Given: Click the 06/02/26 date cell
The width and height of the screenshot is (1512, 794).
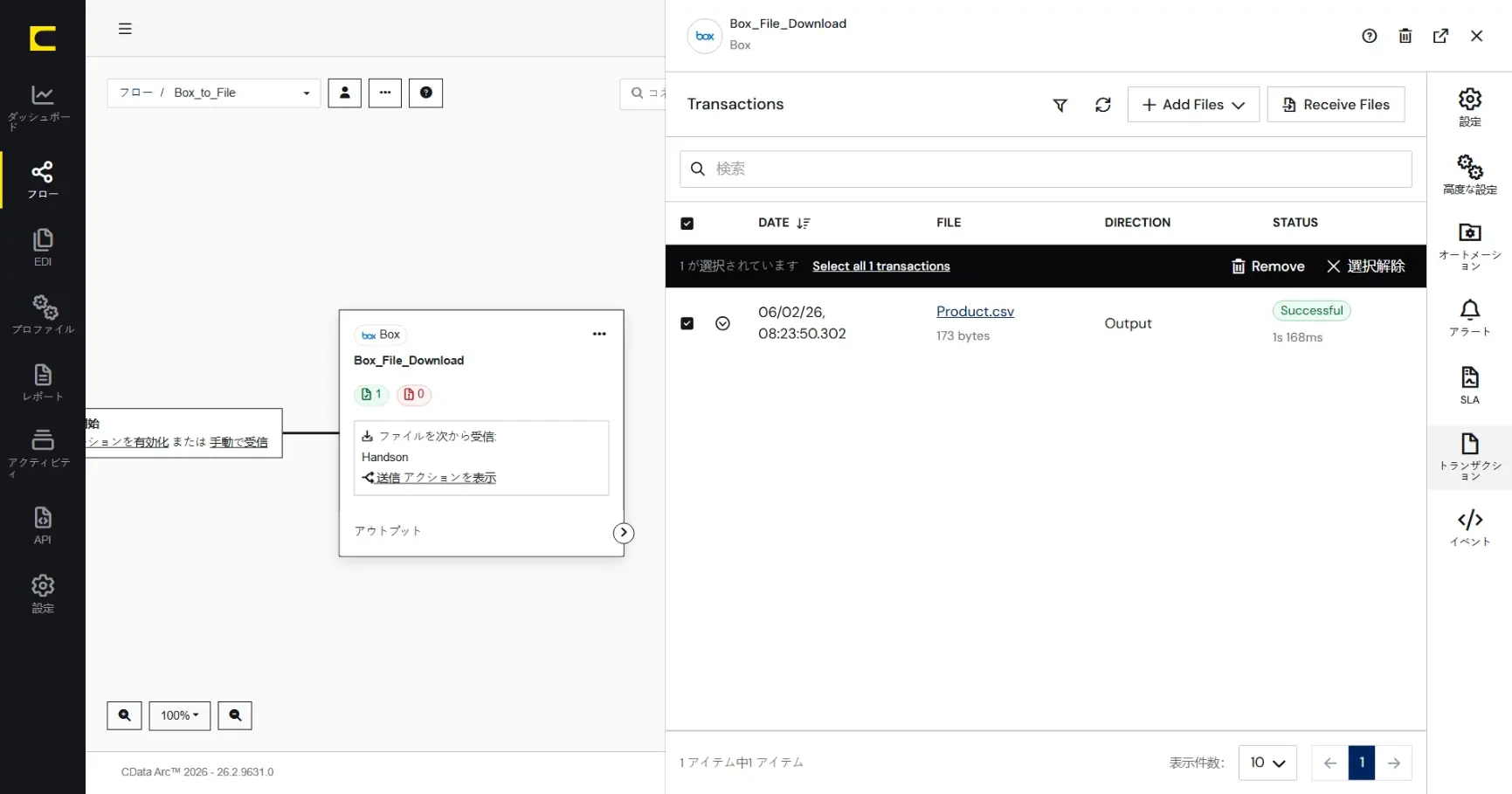Looking at the screenshot, I should point(802,322).
